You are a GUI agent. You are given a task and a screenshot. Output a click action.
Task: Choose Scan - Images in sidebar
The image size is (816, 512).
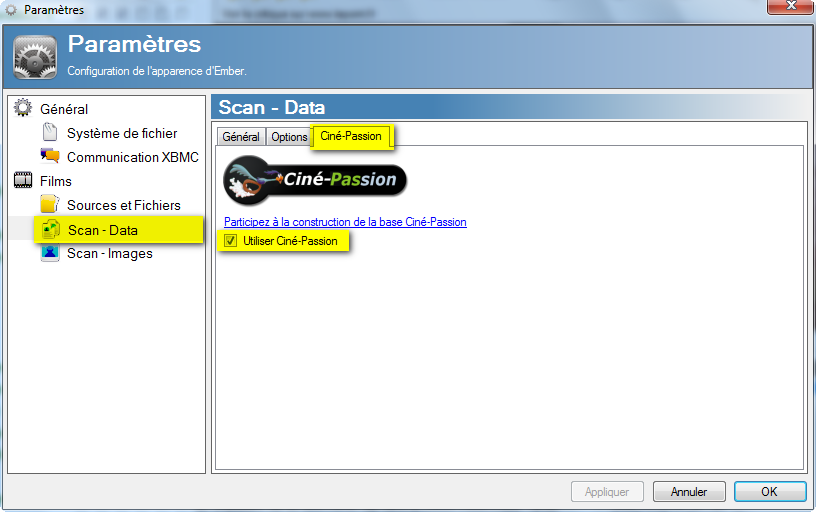(110, 254)
